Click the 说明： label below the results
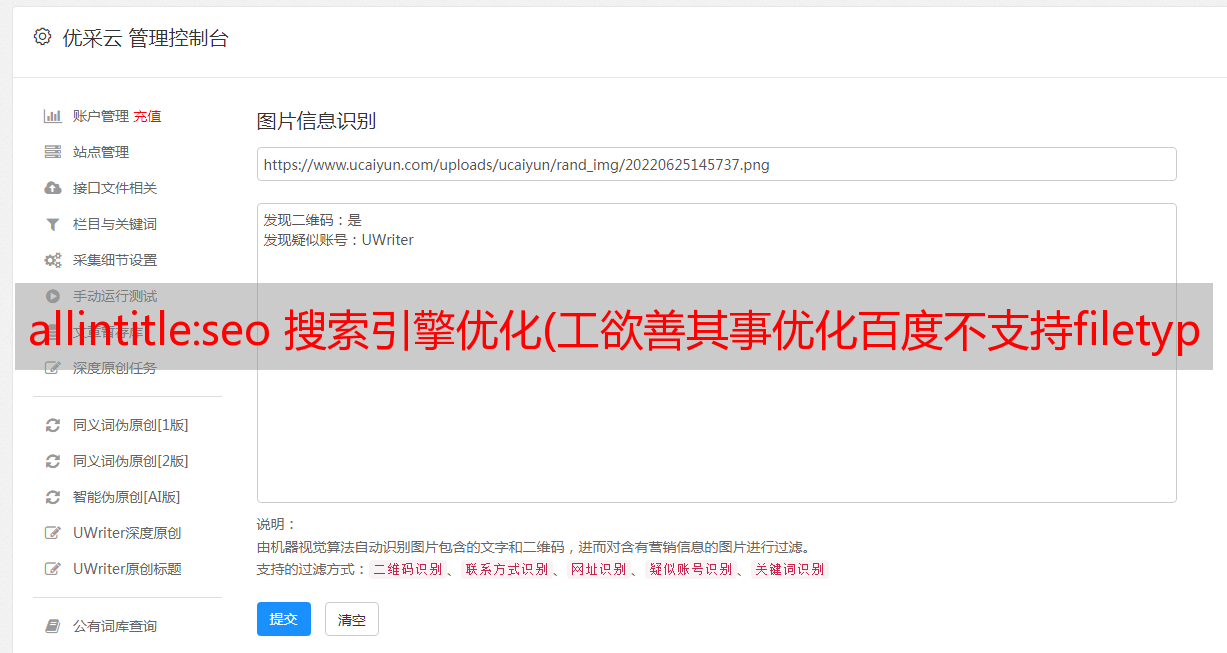The height and width of the screenshot is (653, 1227). point(276,524)
